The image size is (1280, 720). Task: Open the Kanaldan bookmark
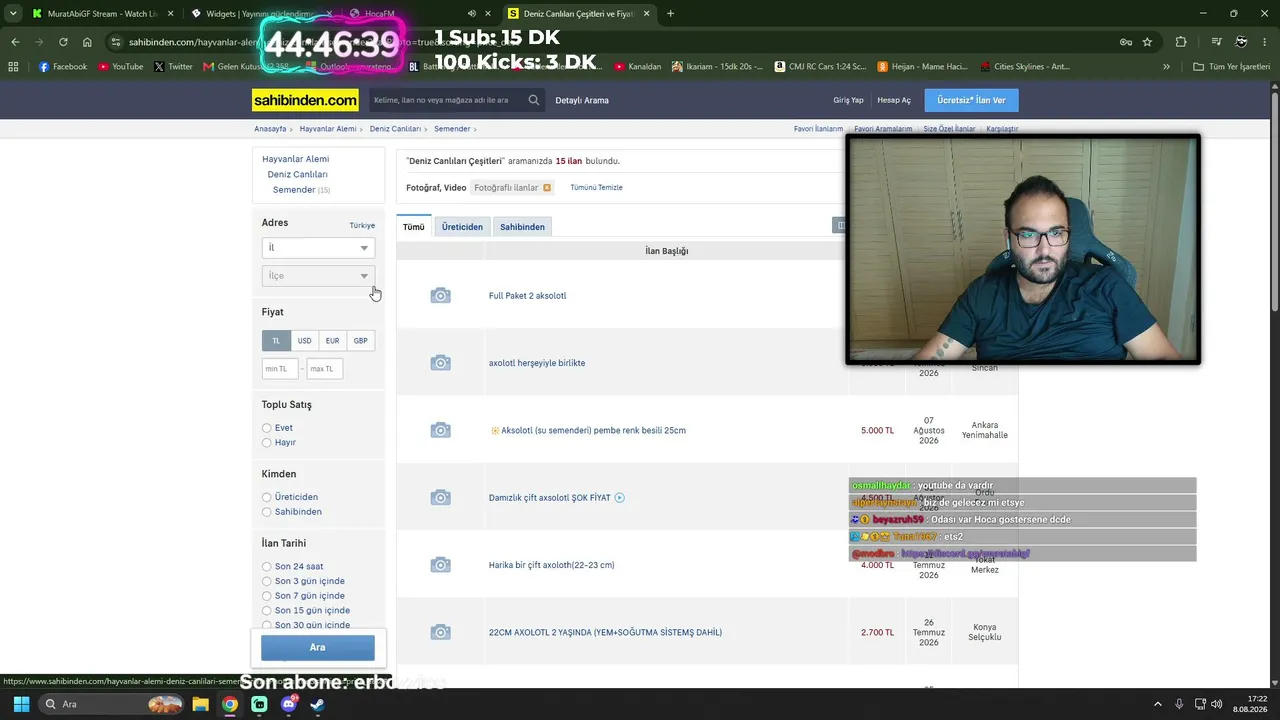point(638,67)
